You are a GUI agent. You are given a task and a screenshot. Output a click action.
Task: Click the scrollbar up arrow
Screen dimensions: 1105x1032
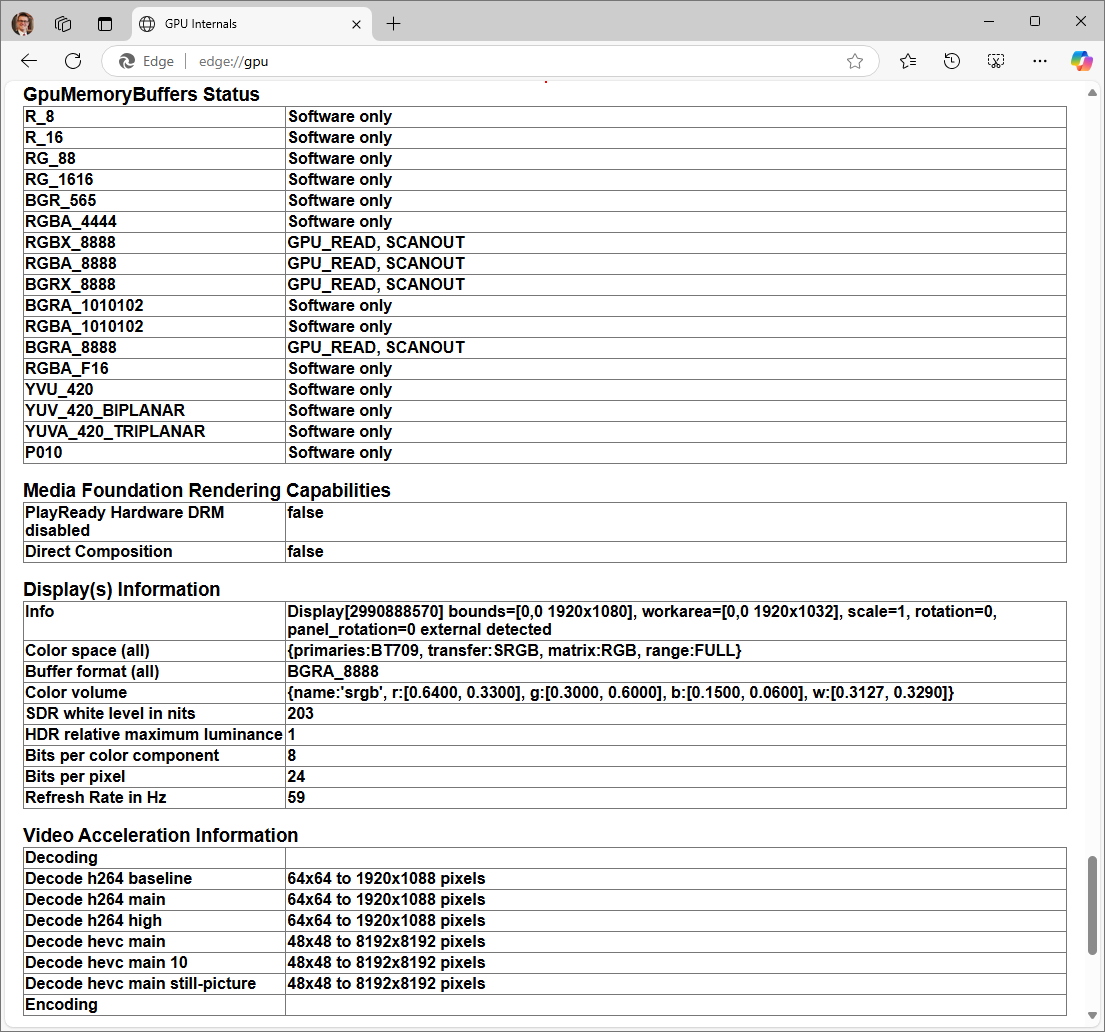(x=1092, y=92)
